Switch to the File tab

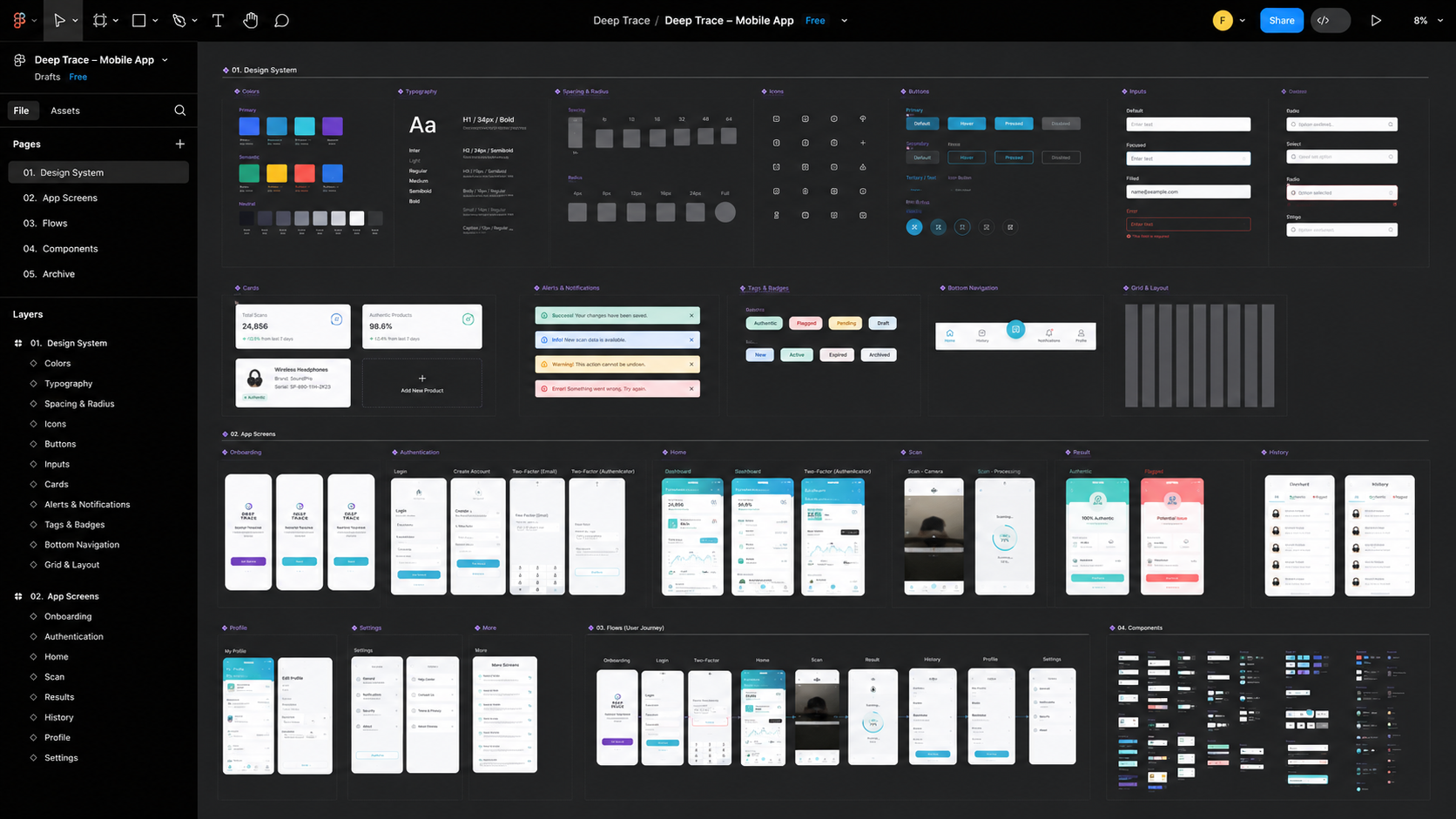pyautogui.click(x=21, y=111)
